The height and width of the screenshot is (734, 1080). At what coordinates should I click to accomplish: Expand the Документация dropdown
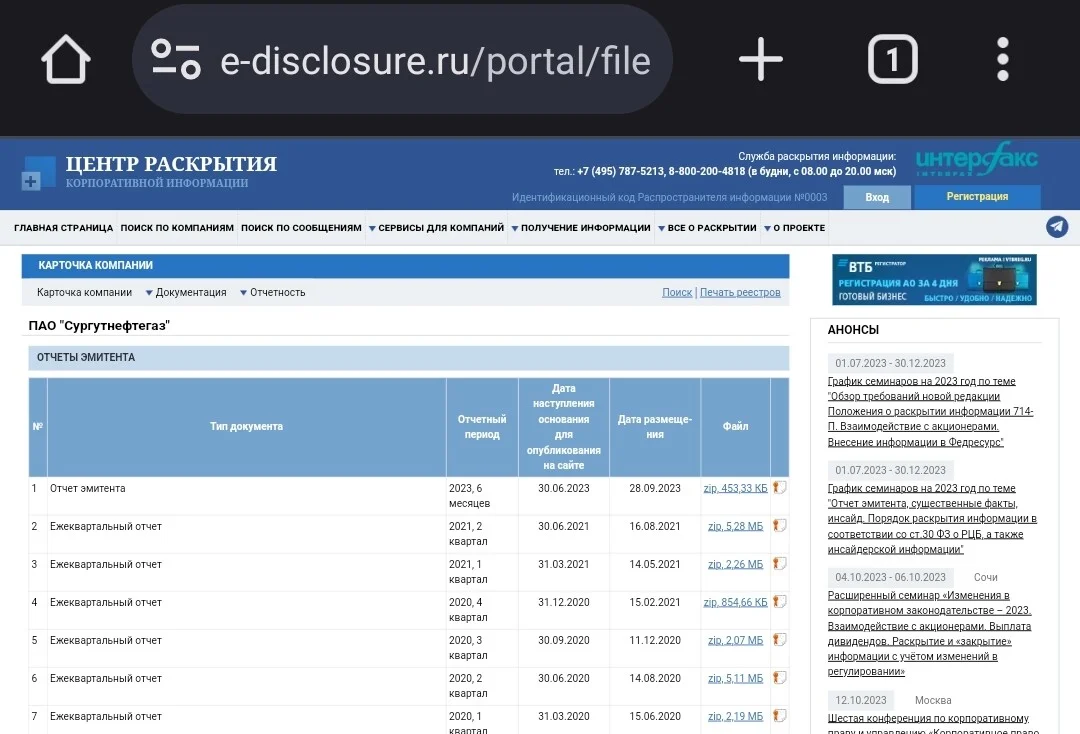[186, 293]
